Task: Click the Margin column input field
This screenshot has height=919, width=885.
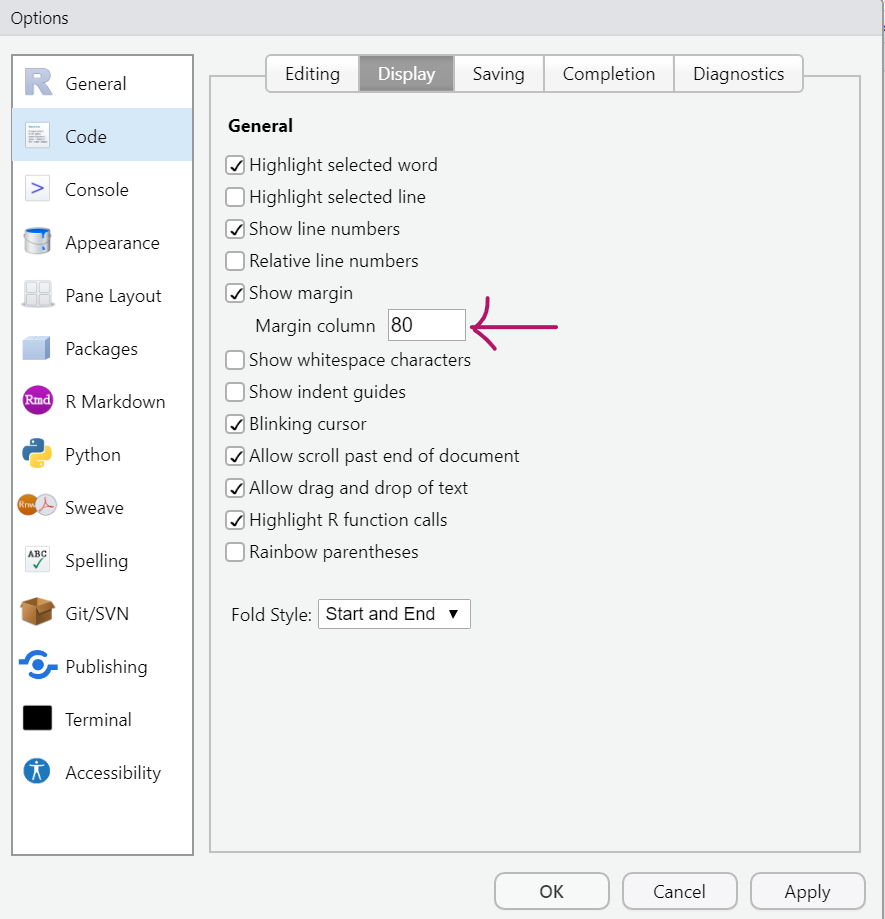Action: click(x=427, y=326)
